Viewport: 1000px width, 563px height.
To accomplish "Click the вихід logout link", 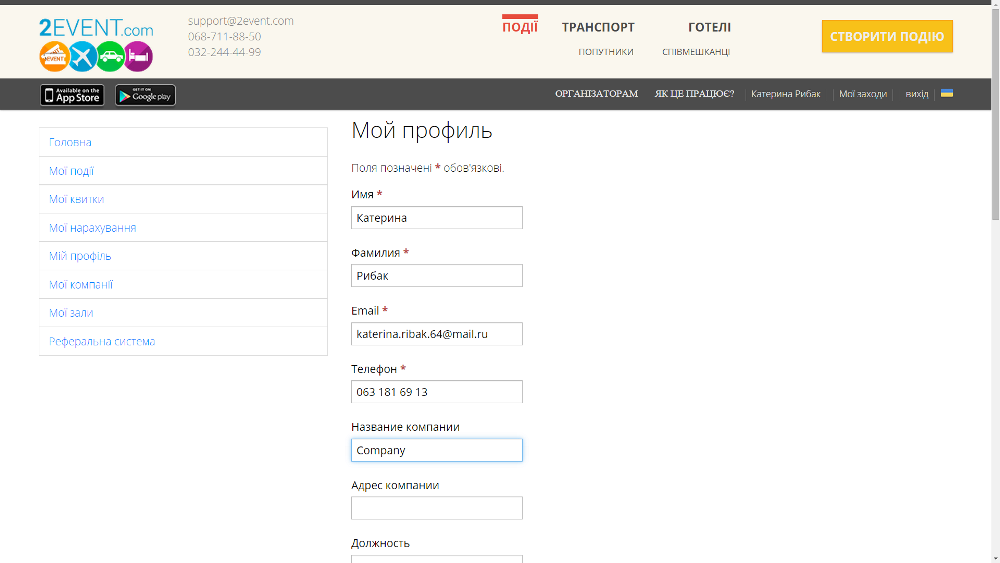I will point(916,94).
